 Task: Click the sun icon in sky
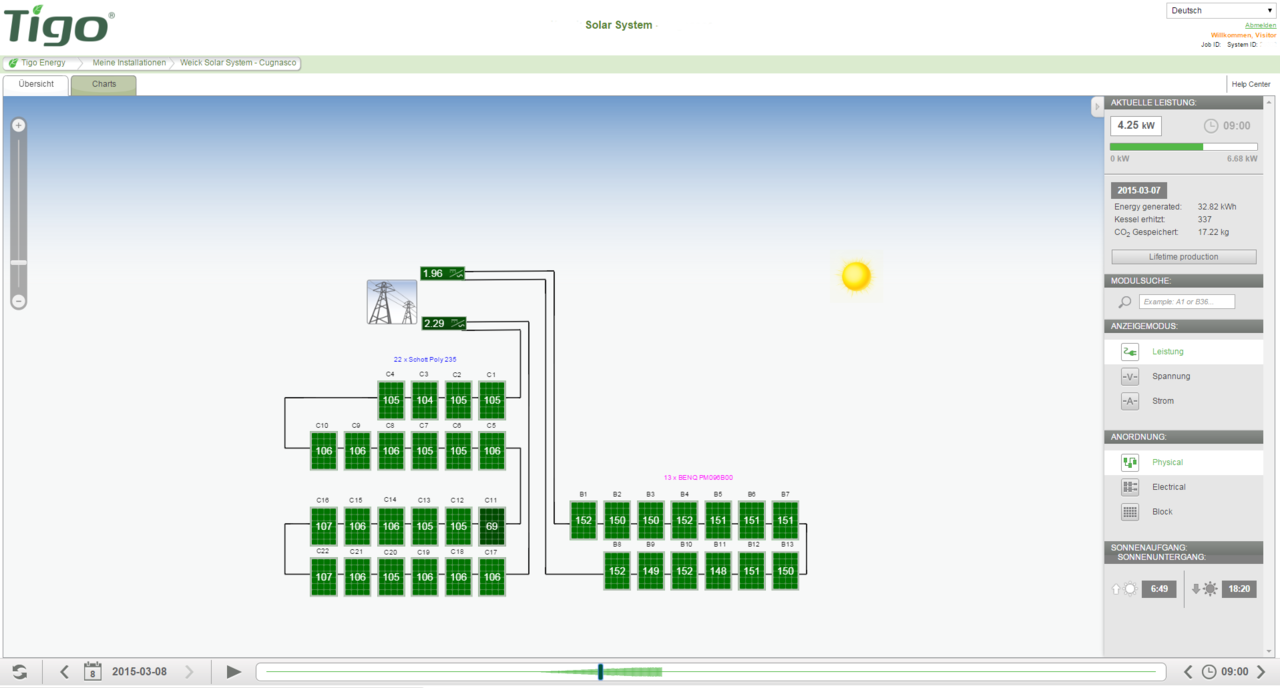click(x=856, y=276)
